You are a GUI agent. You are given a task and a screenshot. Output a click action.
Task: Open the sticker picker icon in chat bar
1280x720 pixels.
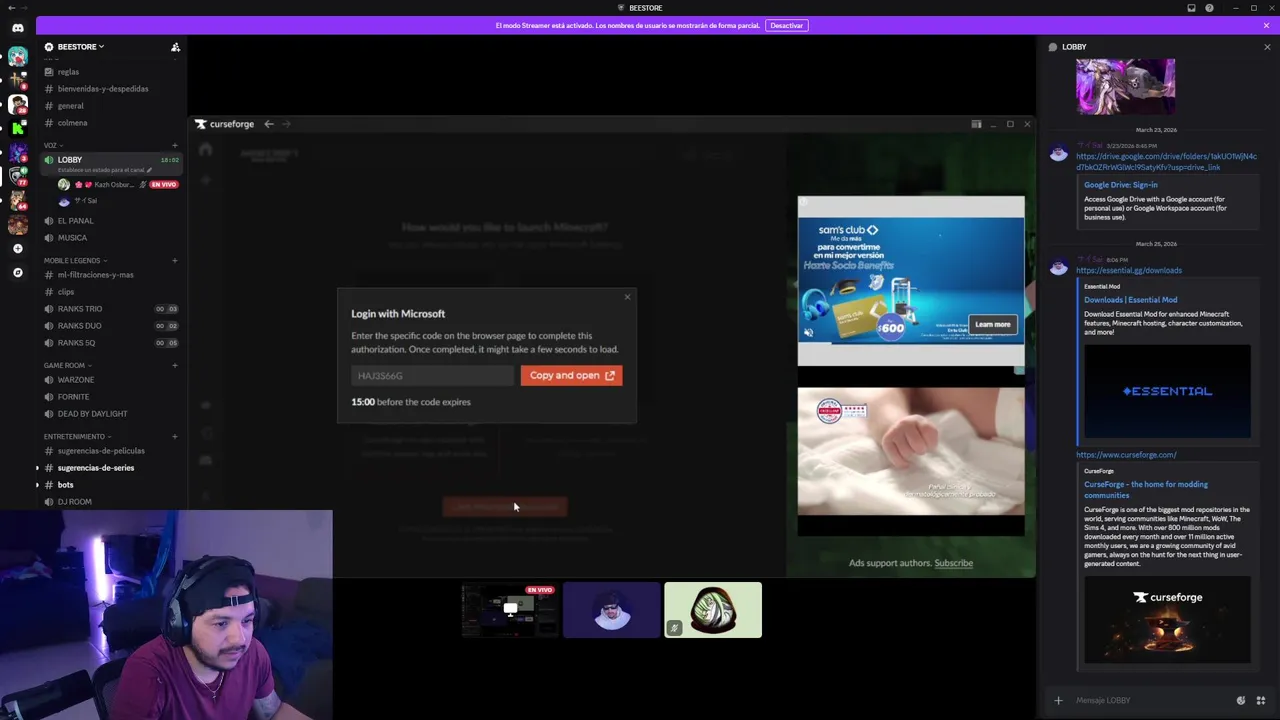1241,700
